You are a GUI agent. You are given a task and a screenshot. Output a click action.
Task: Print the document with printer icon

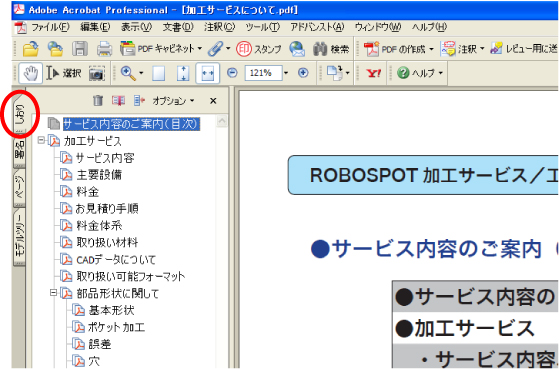tap(104, 49)
